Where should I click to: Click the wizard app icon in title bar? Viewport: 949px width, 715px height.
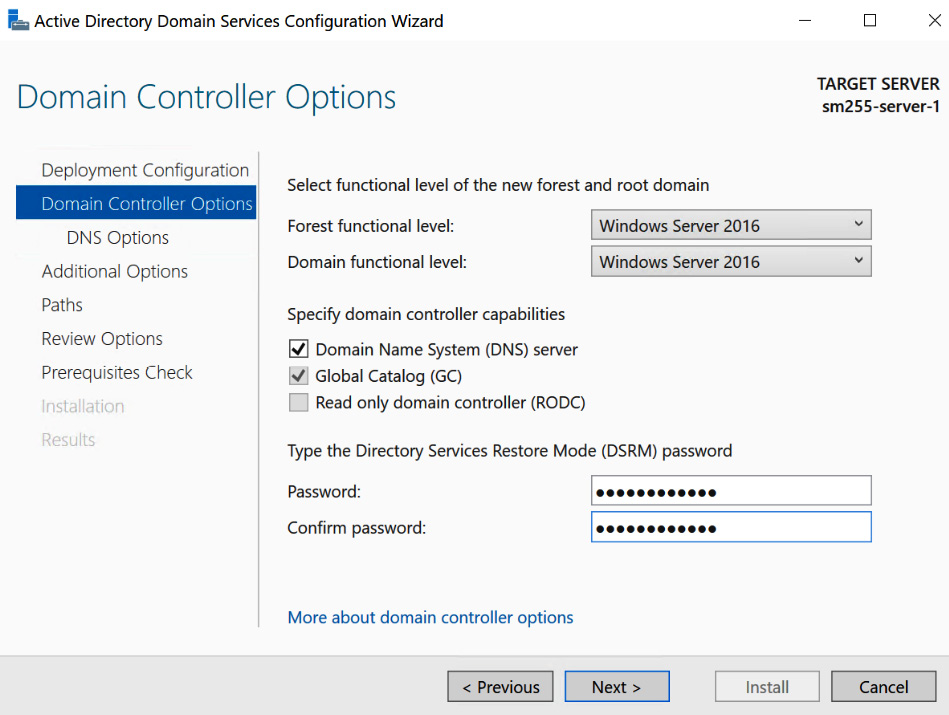tap(18, 21)
